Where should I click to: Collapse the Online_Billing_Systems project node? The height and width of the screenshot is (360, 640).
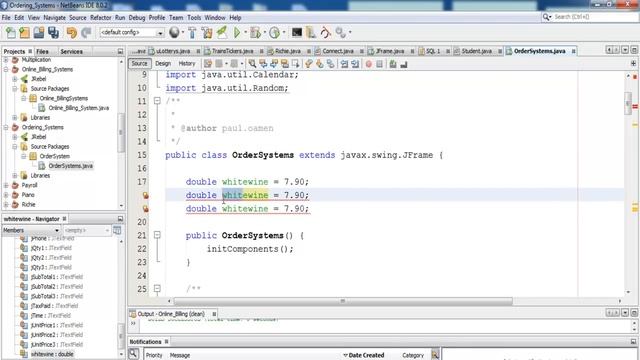coord(6,69)
